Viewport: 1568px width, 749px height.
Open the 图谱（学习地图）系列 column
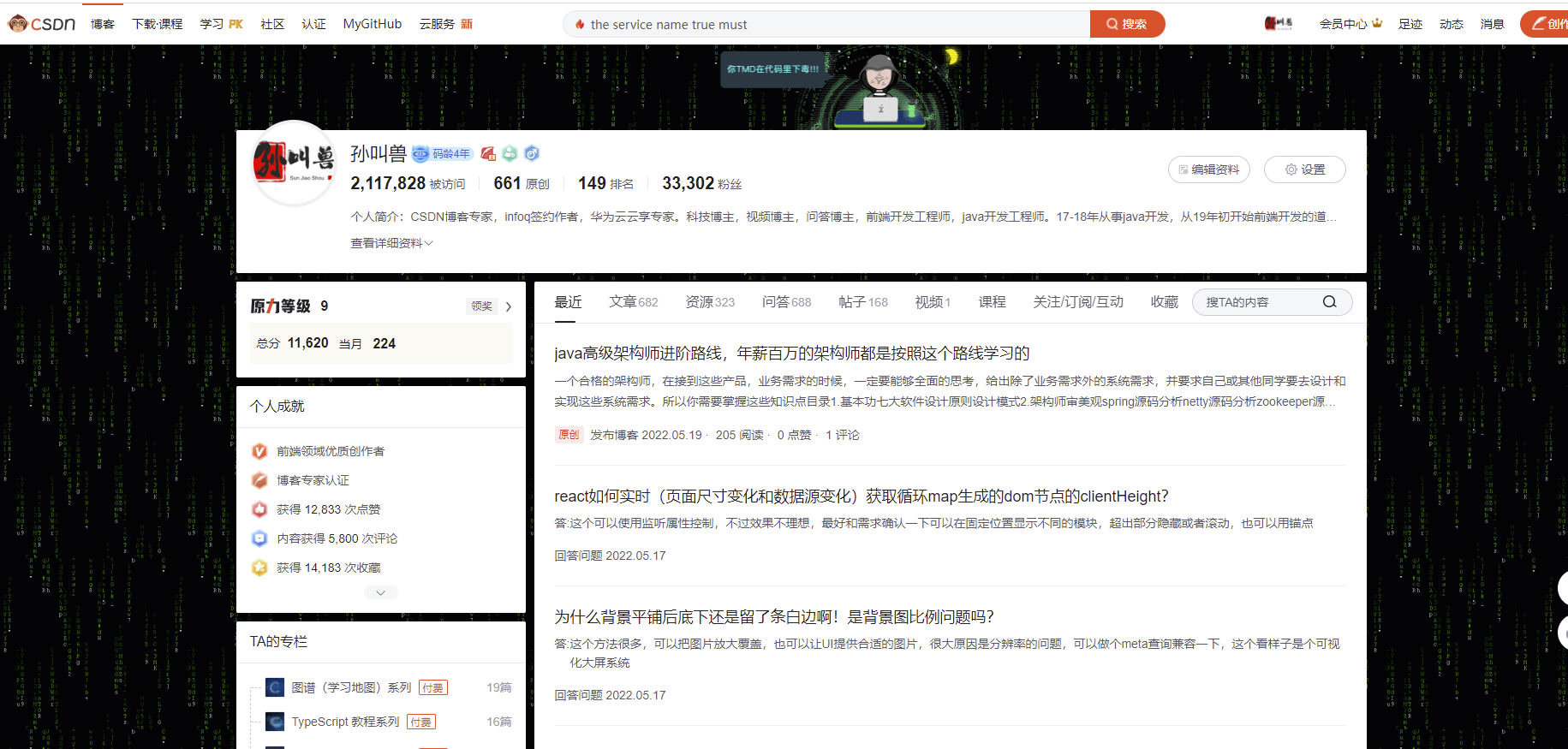tap(351, 687)
